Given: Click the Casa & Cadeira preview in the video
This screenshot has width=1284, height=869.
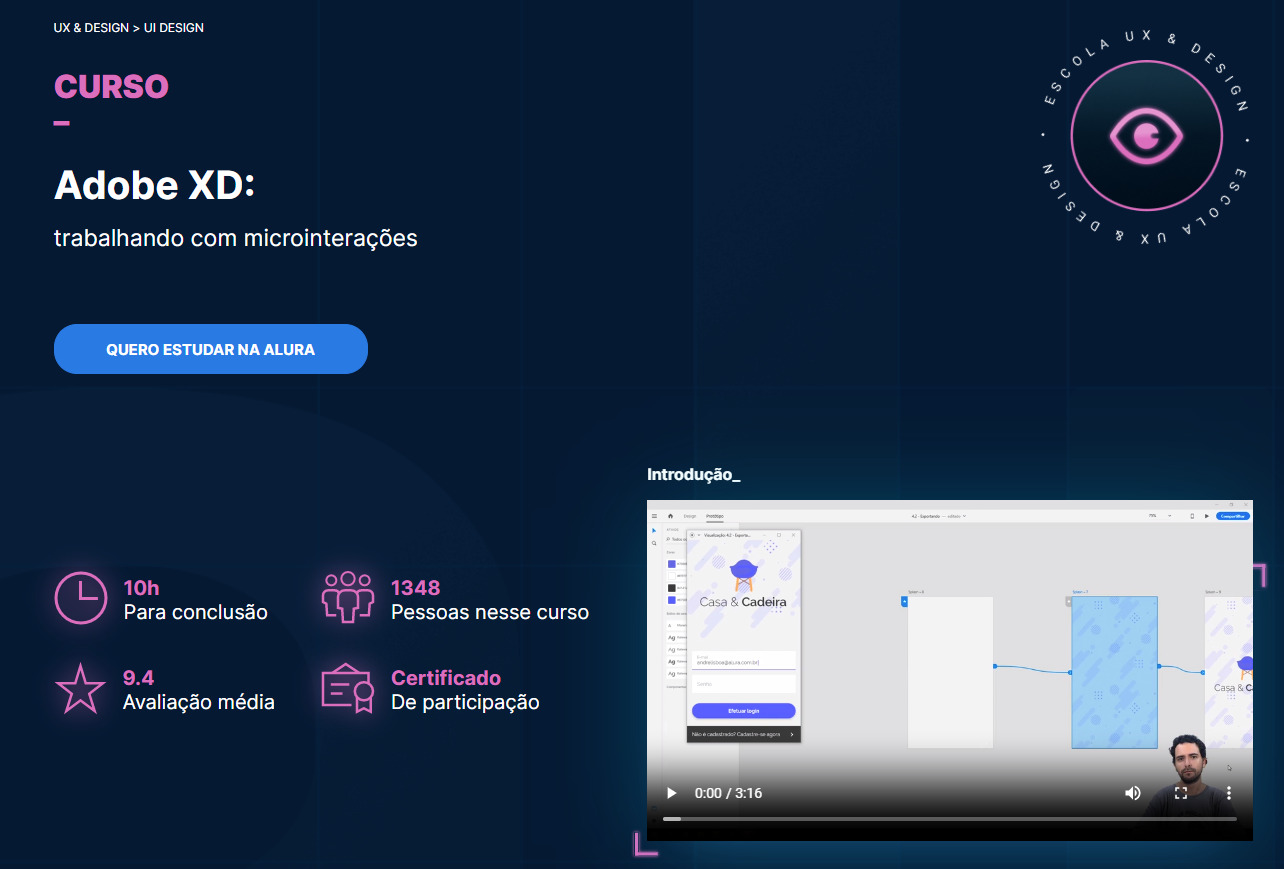Looking at the screenshot, I should [743, 636].
